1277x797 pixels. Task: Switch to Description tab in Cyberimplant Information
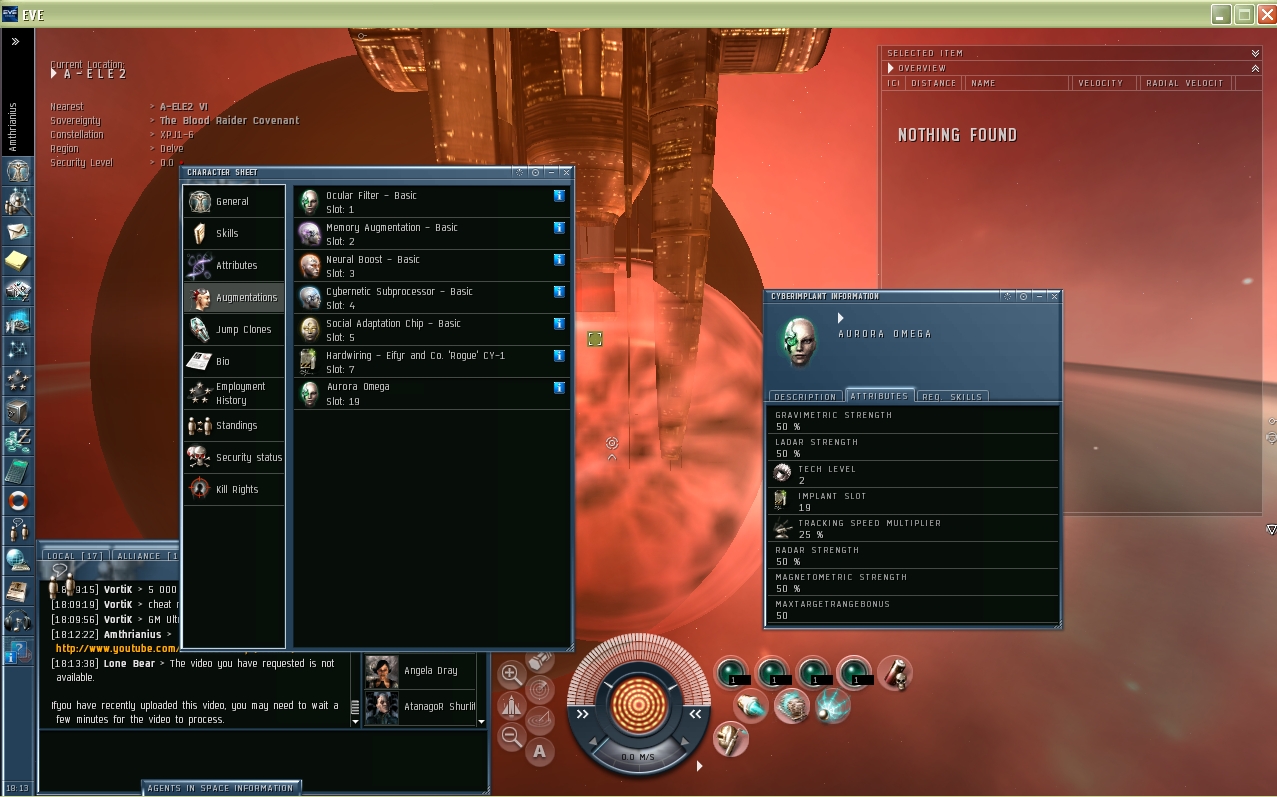(x=805, y=397)
